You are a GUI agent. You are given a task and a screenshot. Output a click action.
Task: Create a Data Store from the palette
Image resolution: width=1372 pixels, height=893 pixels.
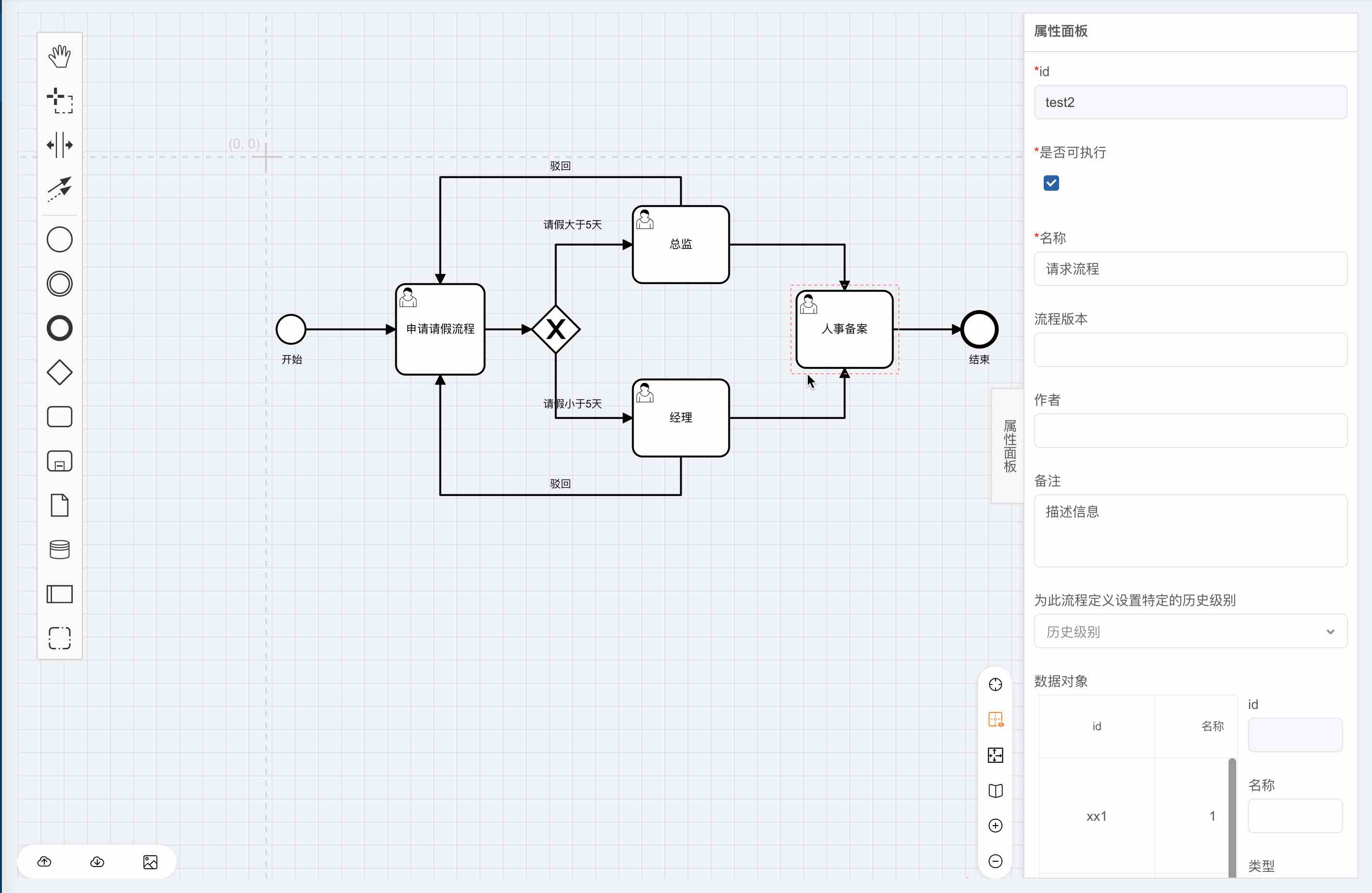[x=59, y=549]
